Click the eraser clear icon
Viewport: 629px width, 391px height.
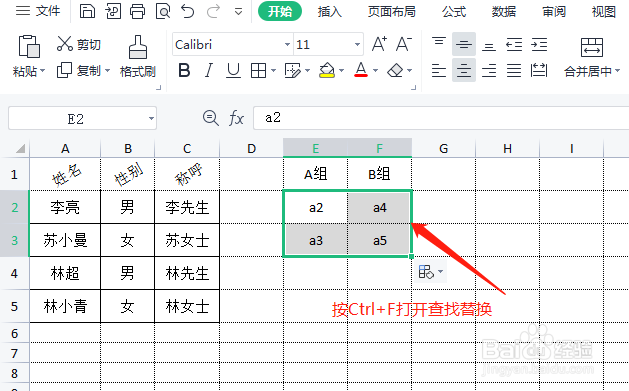[x=395, y=71]
